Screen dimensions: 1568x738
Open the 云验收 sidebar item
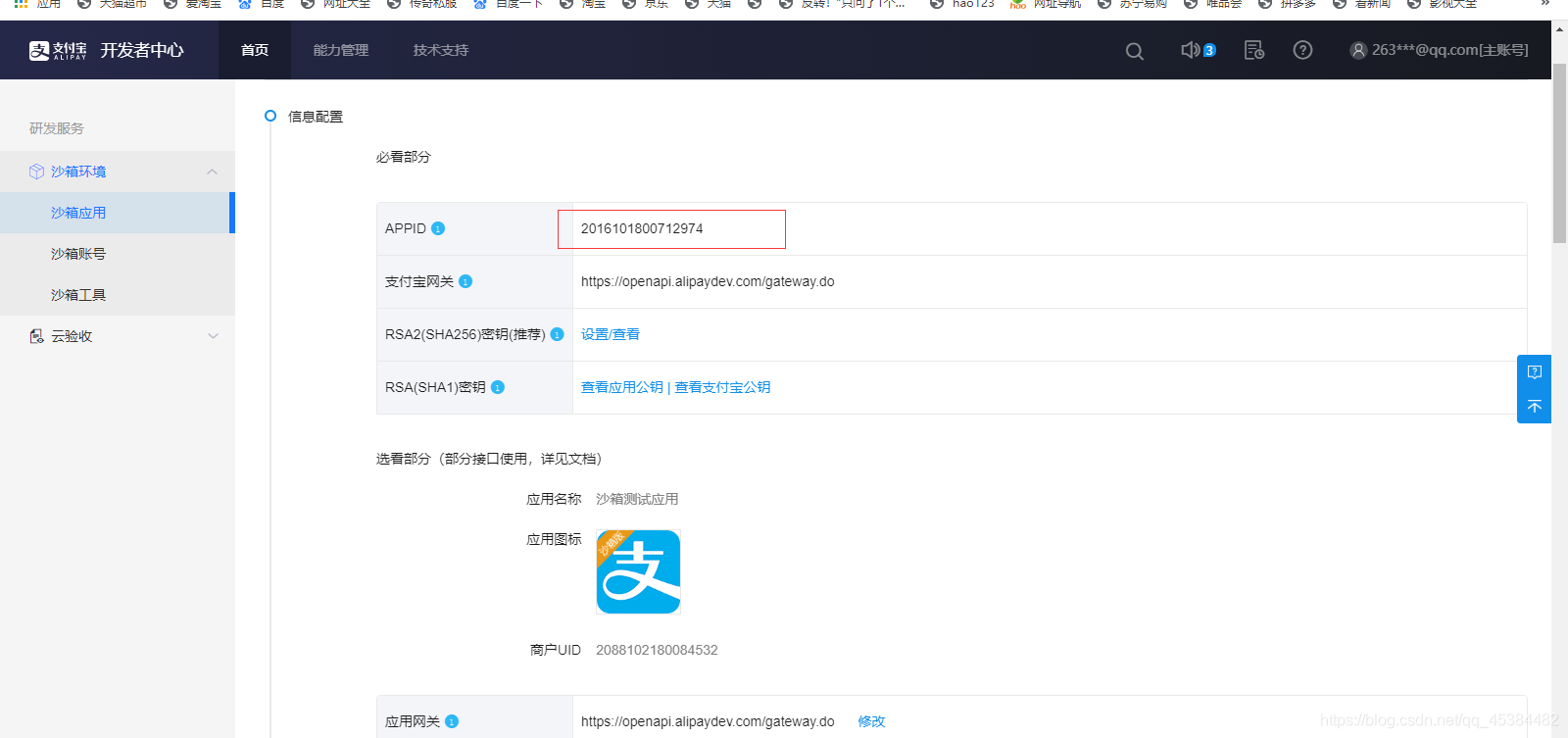click(x=118, y=336)
